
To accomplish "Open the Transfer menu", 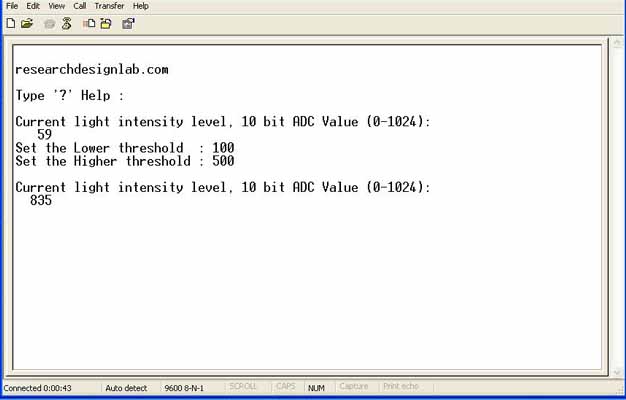I will 109,6.
